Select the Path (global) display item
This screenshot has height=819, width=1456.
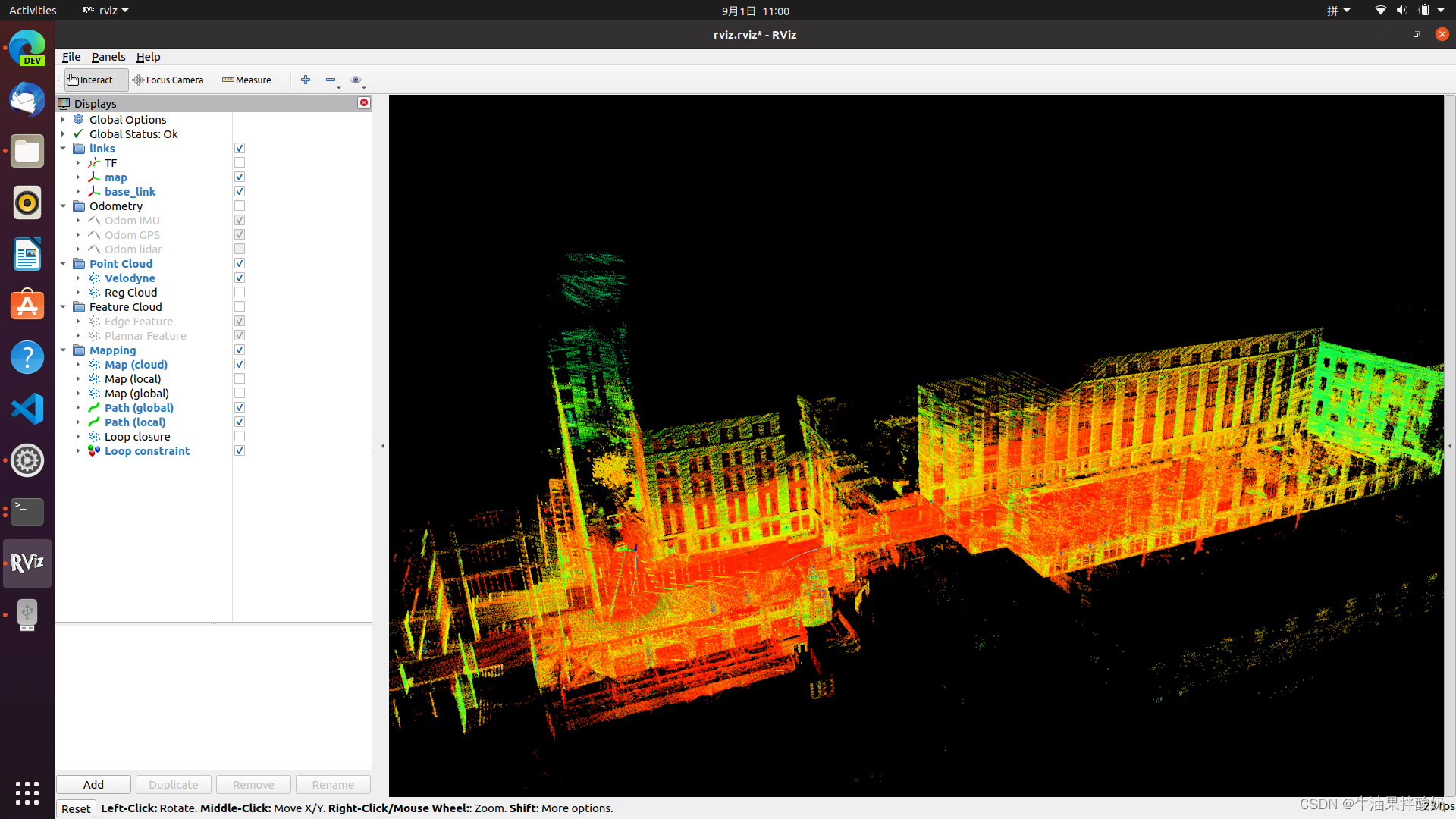click(139, 408)
